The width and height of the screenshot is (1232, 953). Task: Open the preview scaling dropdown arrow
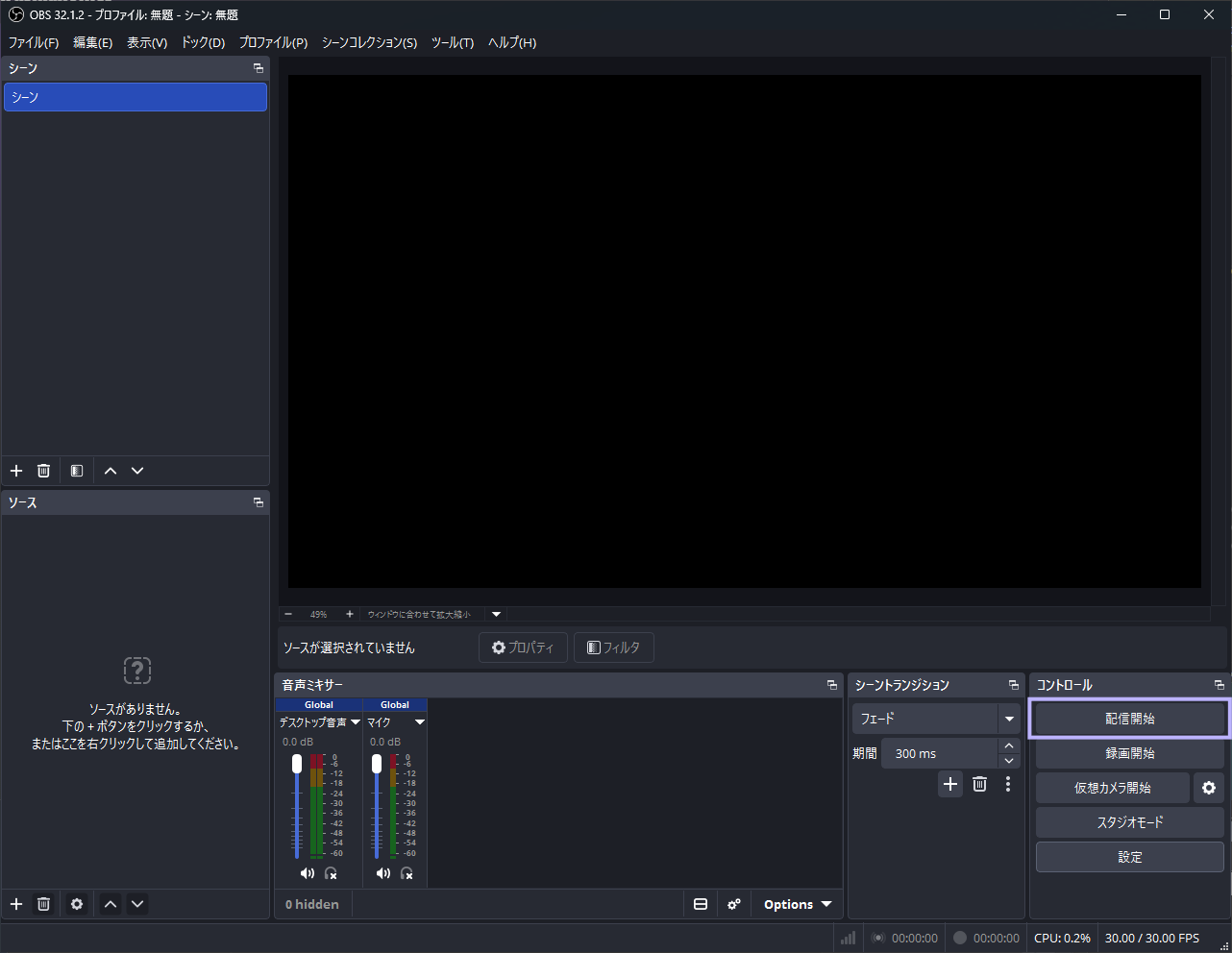(497, 614)
